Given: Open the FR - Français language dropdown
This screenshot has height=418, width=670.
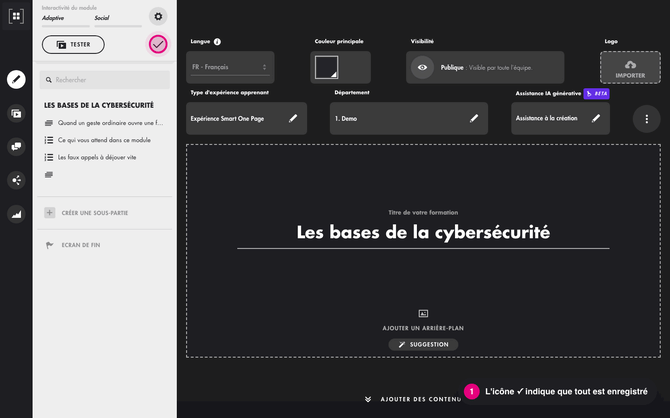Looking at the screenshot, I should click(230, 68).
